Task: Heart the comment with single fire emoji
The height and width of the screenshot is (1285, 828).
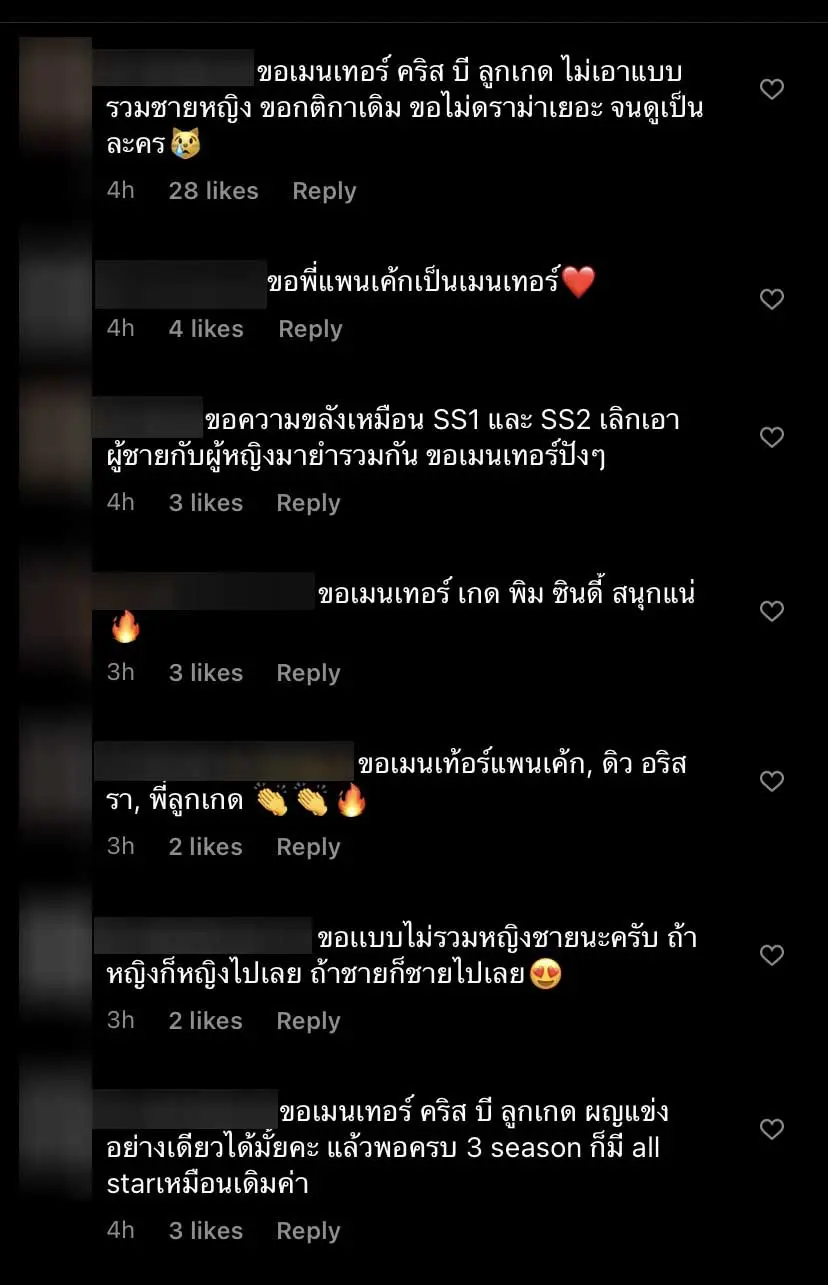Action: coord(772,611)
